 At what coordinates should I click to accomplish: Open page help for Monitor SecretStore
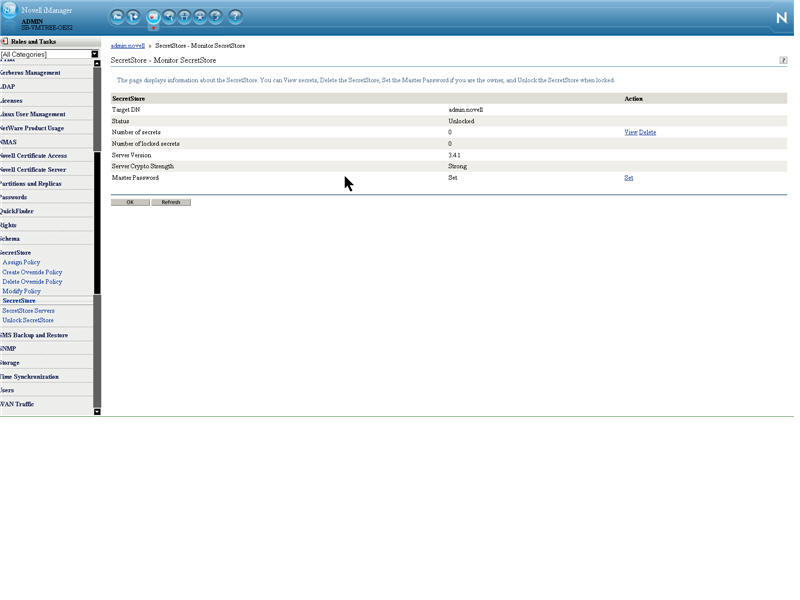point(783,60)
